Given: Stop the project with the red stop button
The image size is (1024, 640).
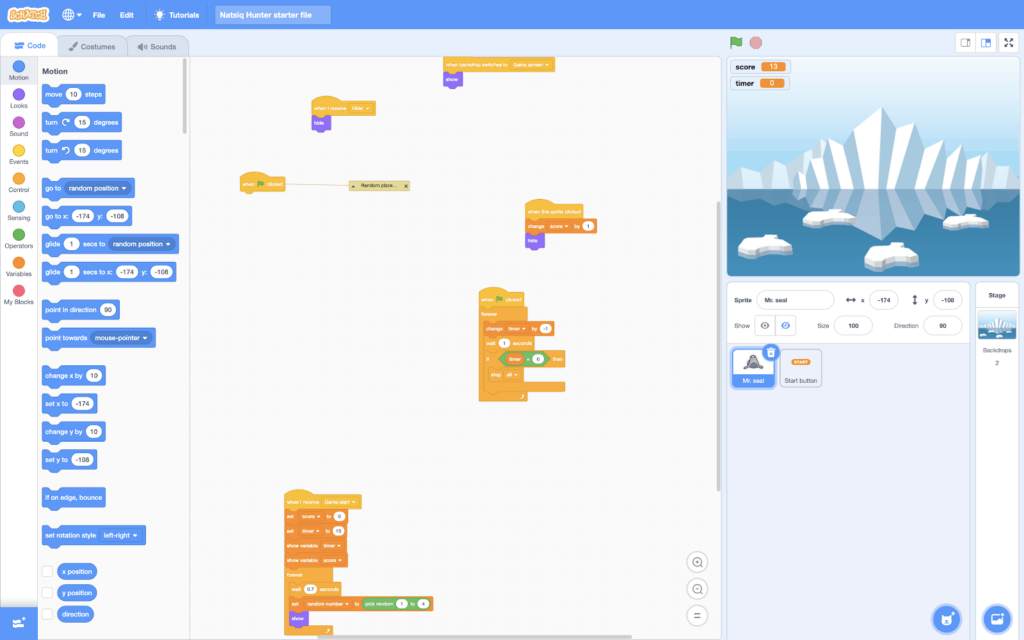Looking at the screenshot, I should (756, 42).
